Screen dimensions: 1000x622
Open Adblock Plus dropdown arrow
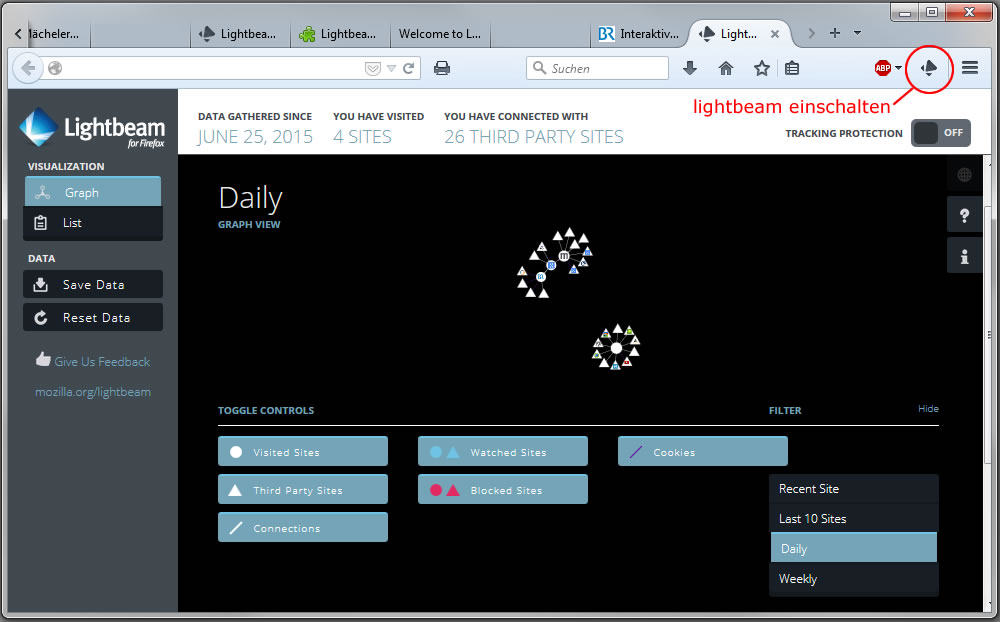point(898,68)
